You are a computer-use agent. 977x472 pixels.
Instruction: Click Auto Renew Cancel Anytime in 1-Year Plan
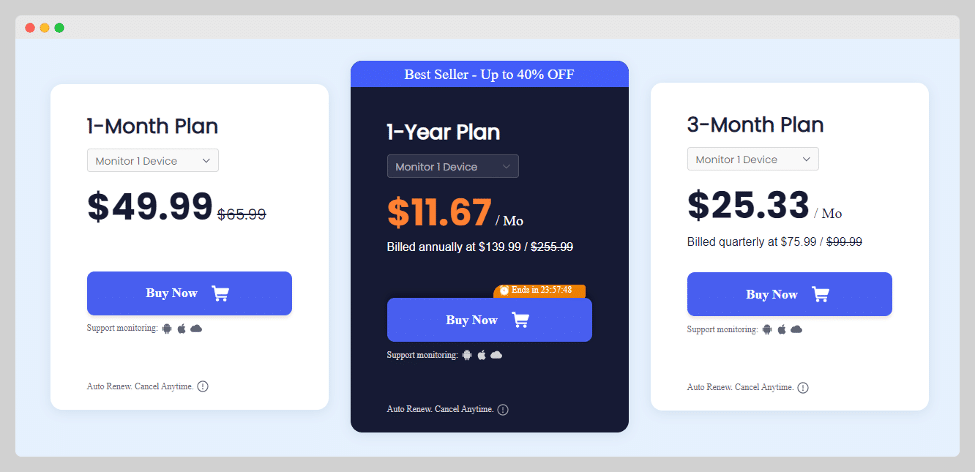tap(440, 409)
